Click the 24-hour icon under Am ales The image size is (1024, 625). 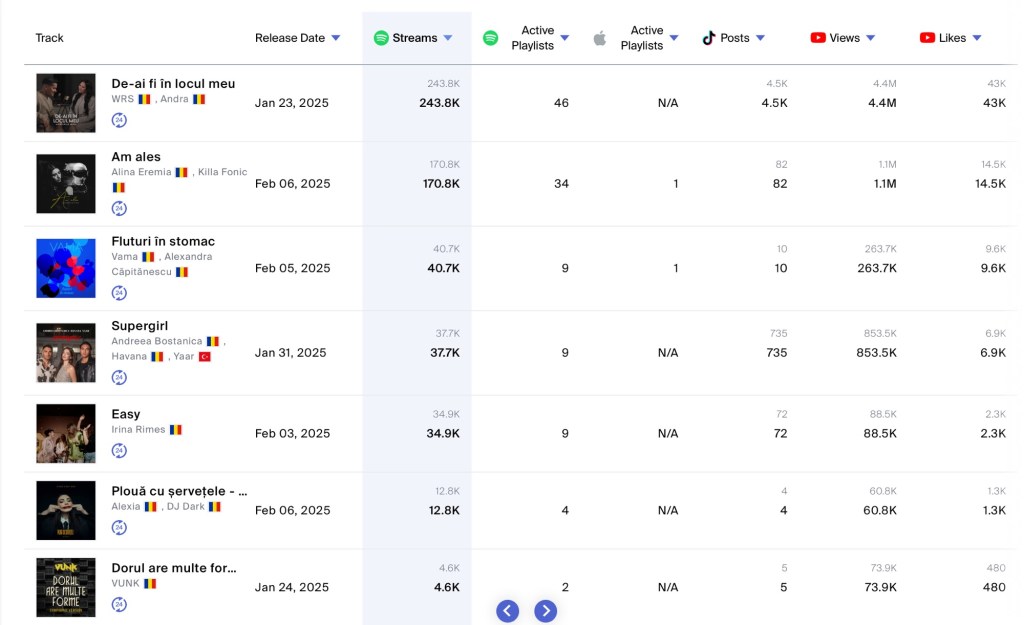(x=119, y=208)
